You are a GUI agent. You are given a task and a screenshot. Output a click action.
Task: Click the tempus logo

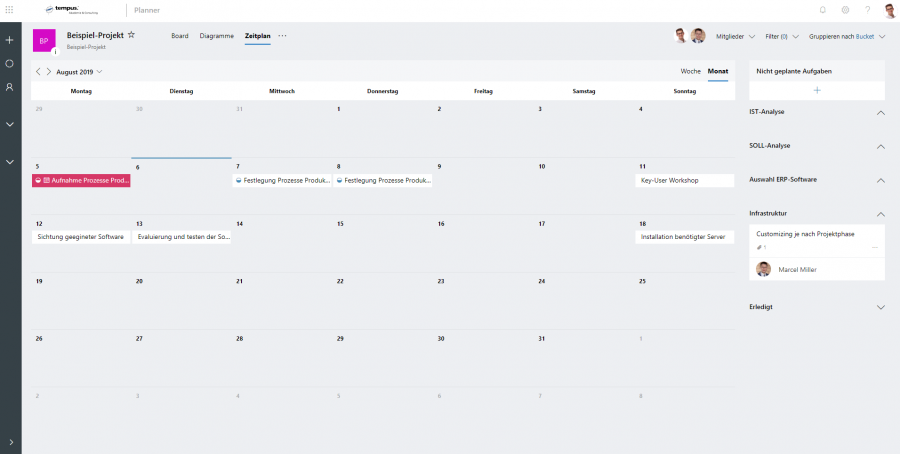tap(72, 10)
